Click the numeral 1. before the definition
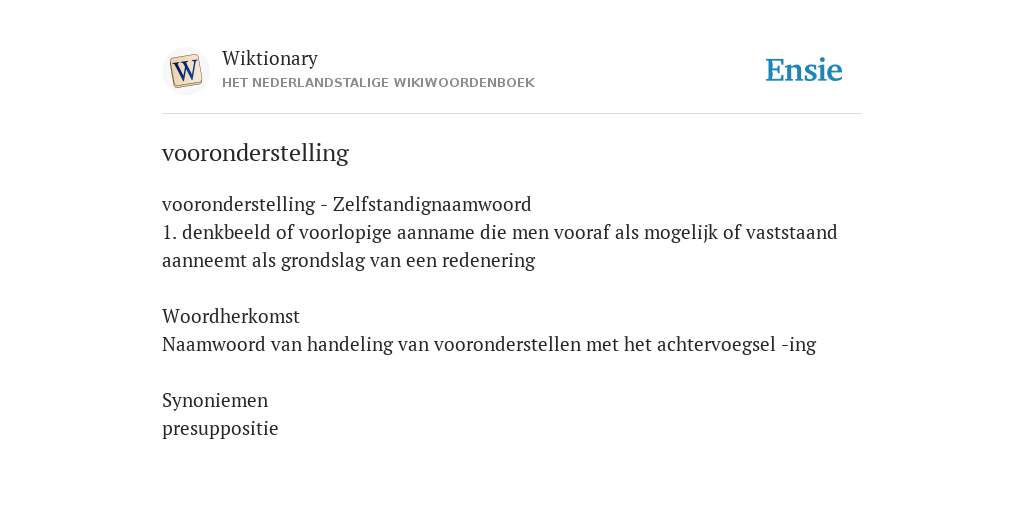 click(169, 232)
